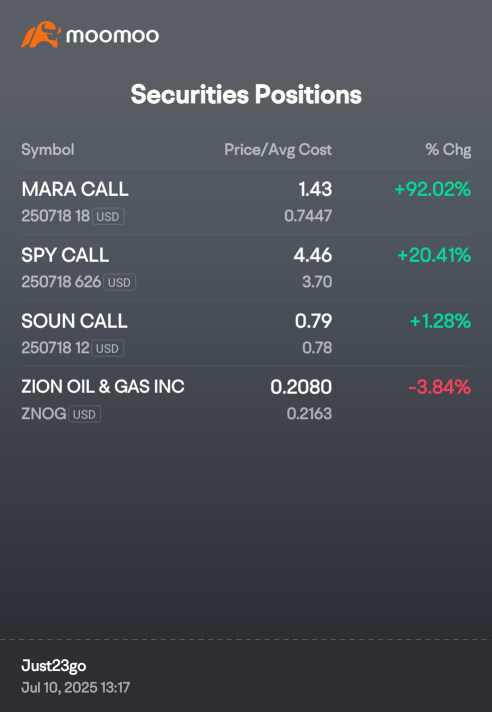Open the SOUN CALL position

pyautogui.click(x=246, y=333)
